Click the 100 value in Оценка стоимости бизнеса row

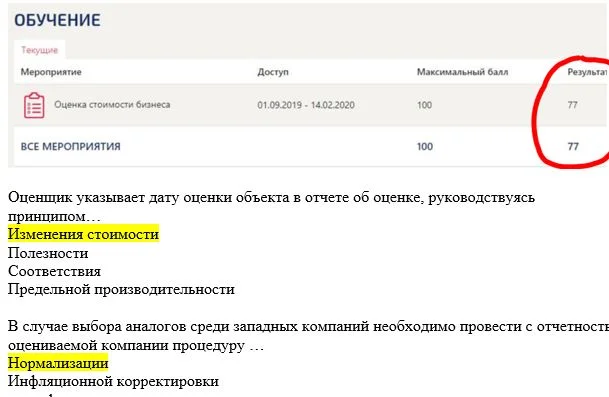pyautogui.click(x=424, y=105)
